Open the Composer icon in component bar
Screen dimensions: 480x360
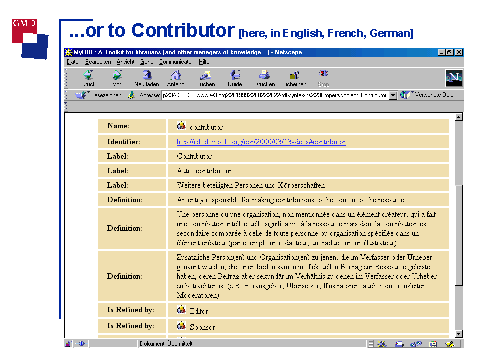(x=450, y=344)
